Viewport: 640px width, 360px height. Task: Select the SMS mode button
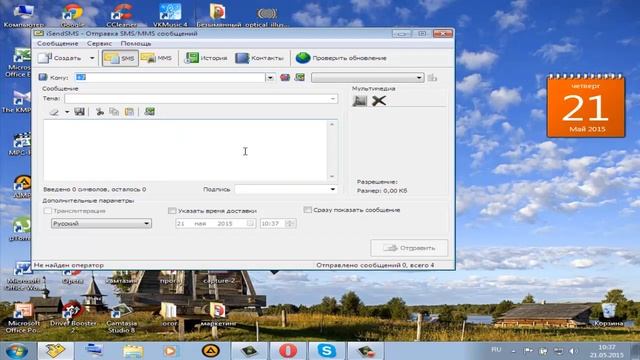coord(120,58)
